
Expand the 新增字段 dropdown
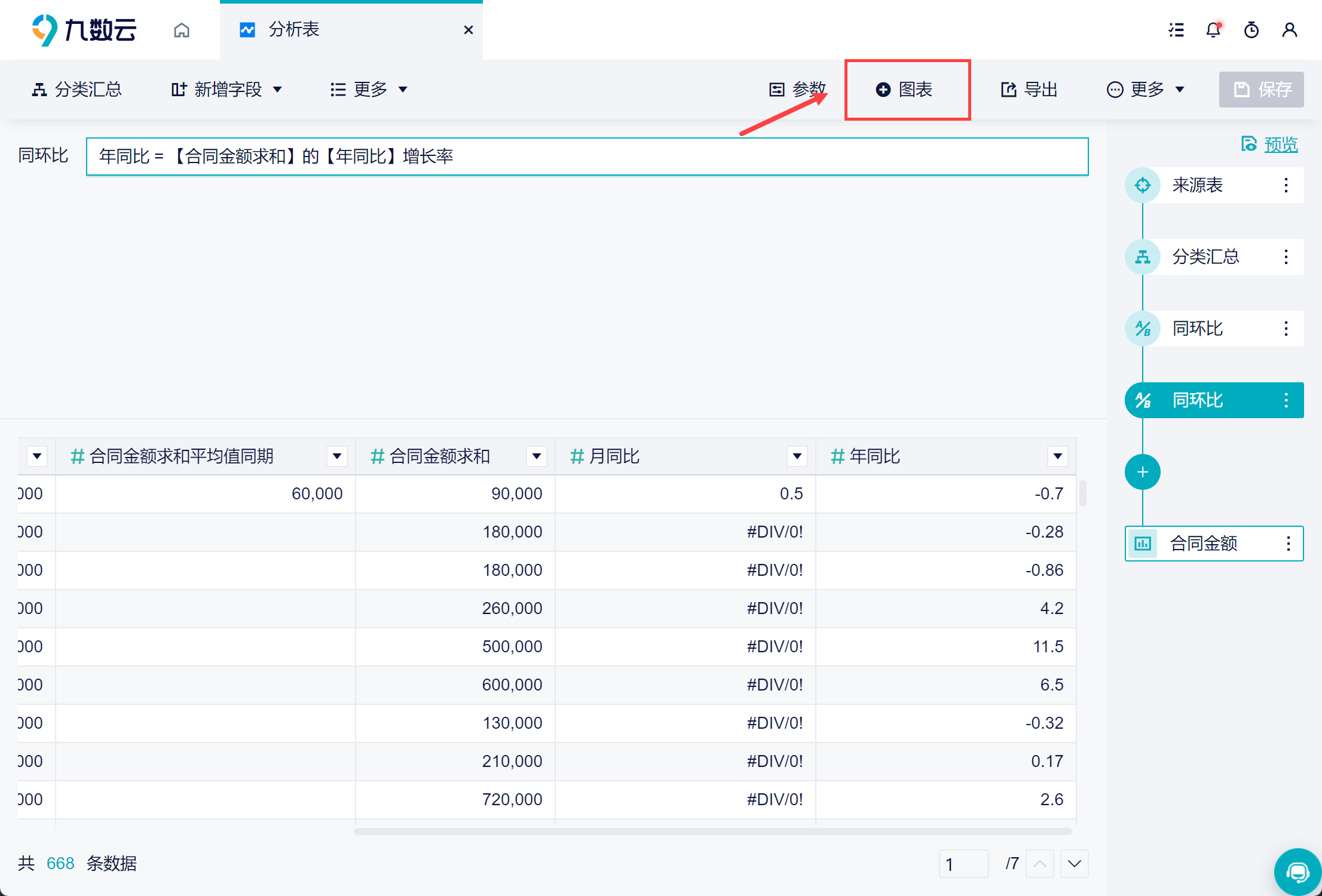[x=227, y=90]
